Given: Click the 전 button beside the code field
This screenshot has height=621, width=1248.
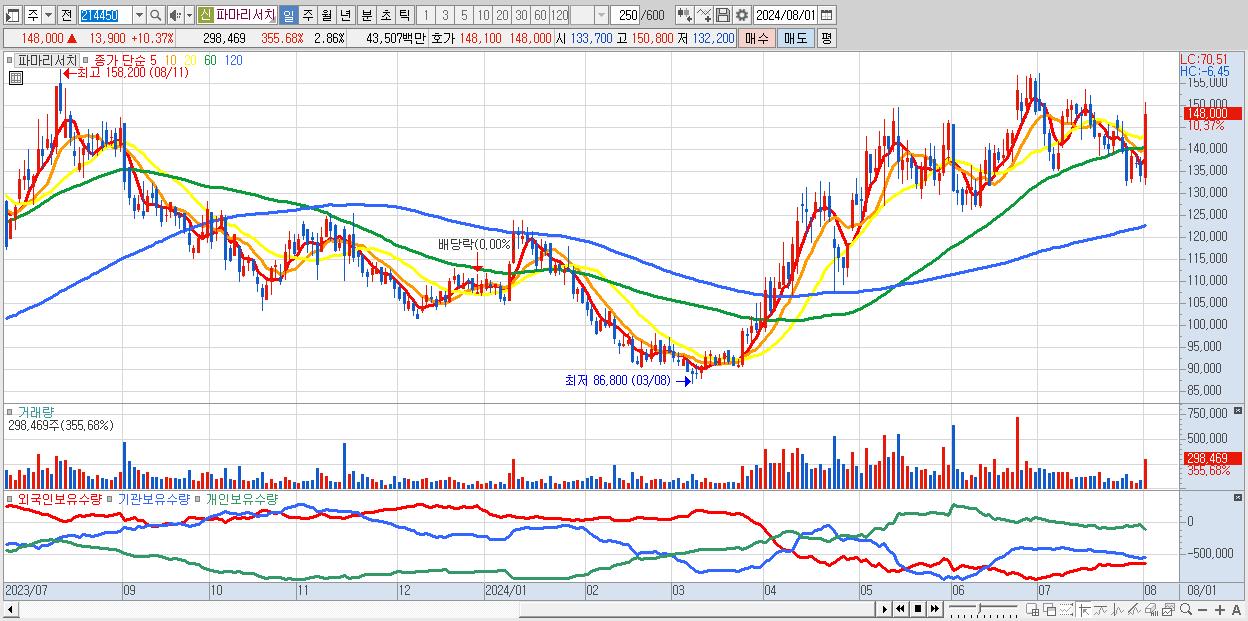Looking at the screenshot, I should coord(66,16).
